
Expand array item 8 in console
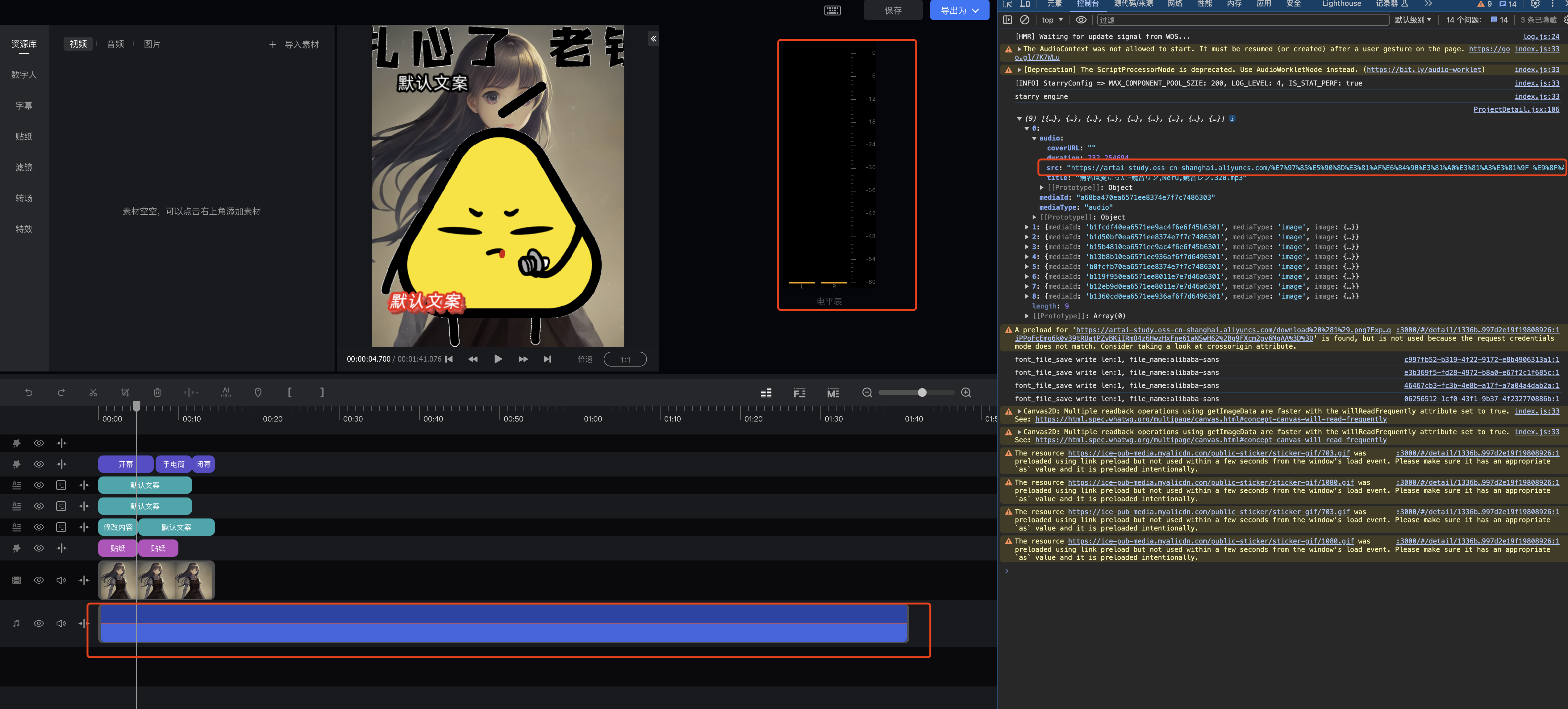(1027, 297)
